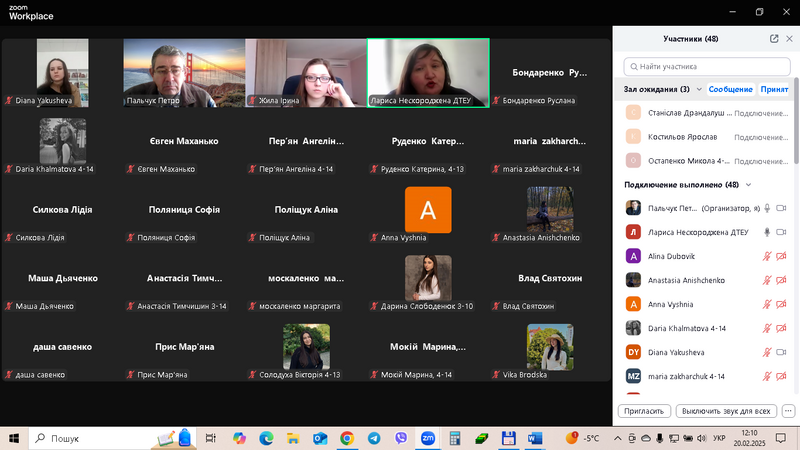Select the Бондаренко Руслана tile
This screenshot has height=450, width=800.
click(x=550, y=73)
